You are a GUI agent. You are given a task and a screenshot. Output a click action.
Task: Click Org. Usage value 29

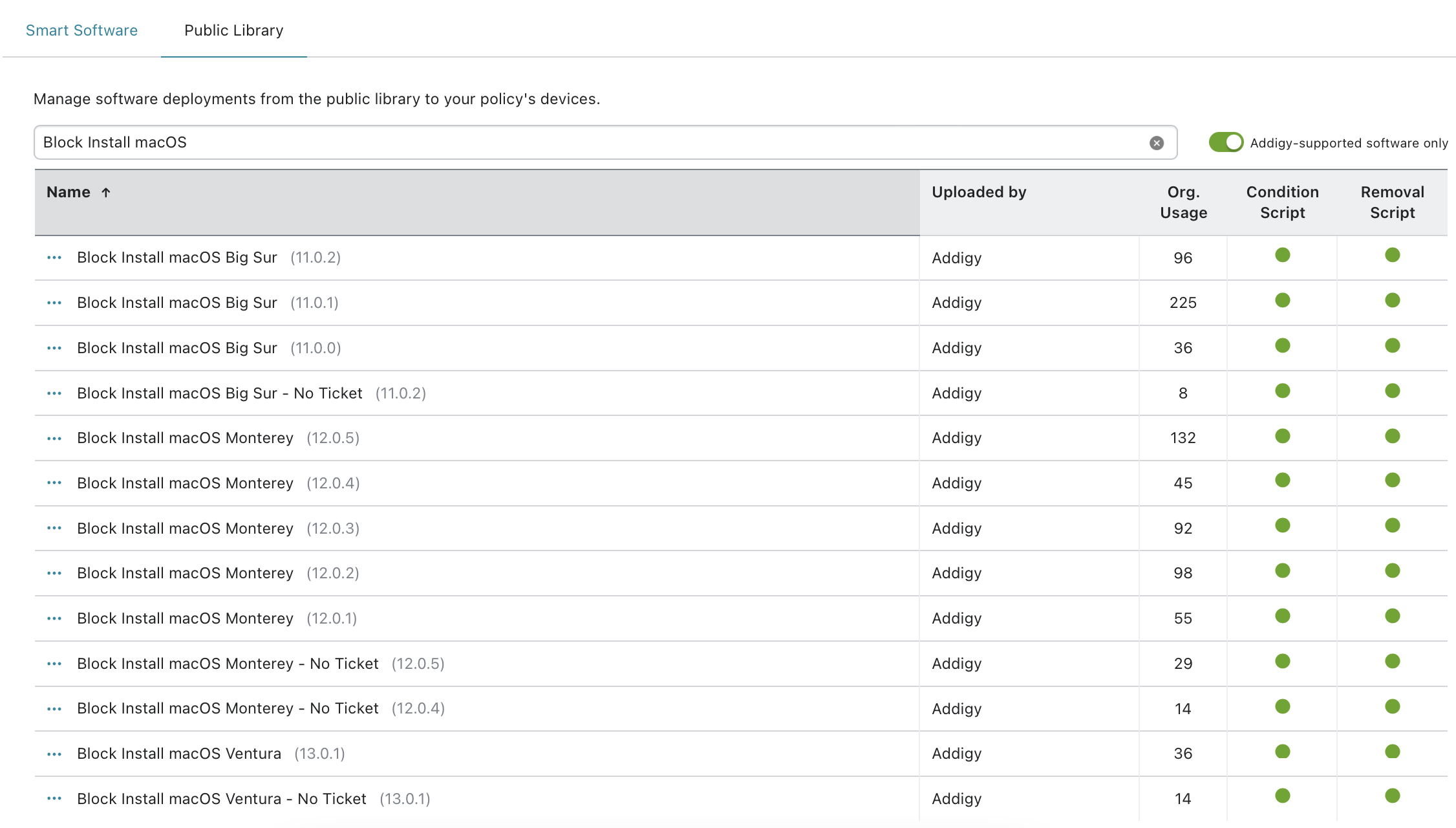1183,664
